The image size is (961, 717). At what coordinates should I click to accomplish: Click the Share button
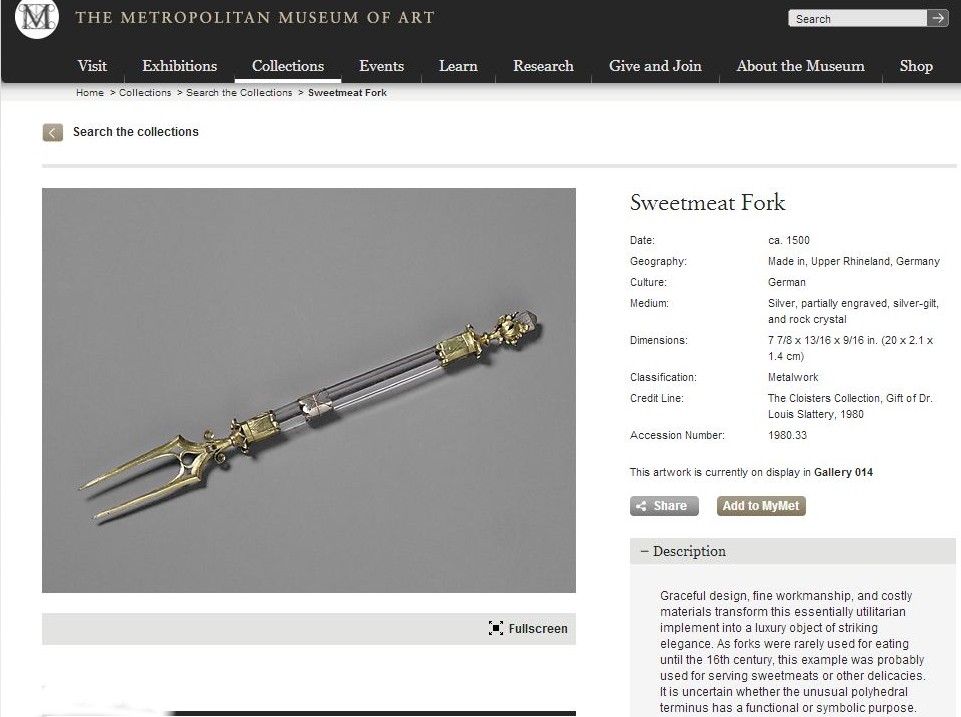point(664,506)
